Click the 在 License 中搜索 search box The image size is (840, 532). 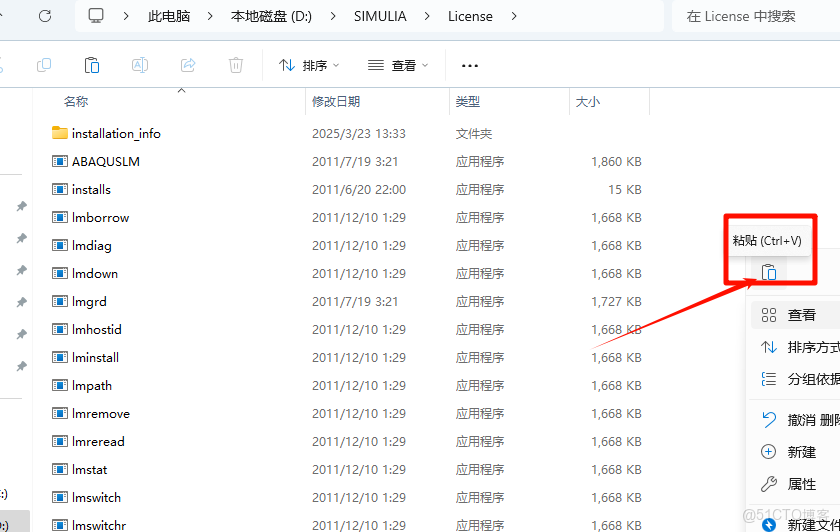point(755,17)
